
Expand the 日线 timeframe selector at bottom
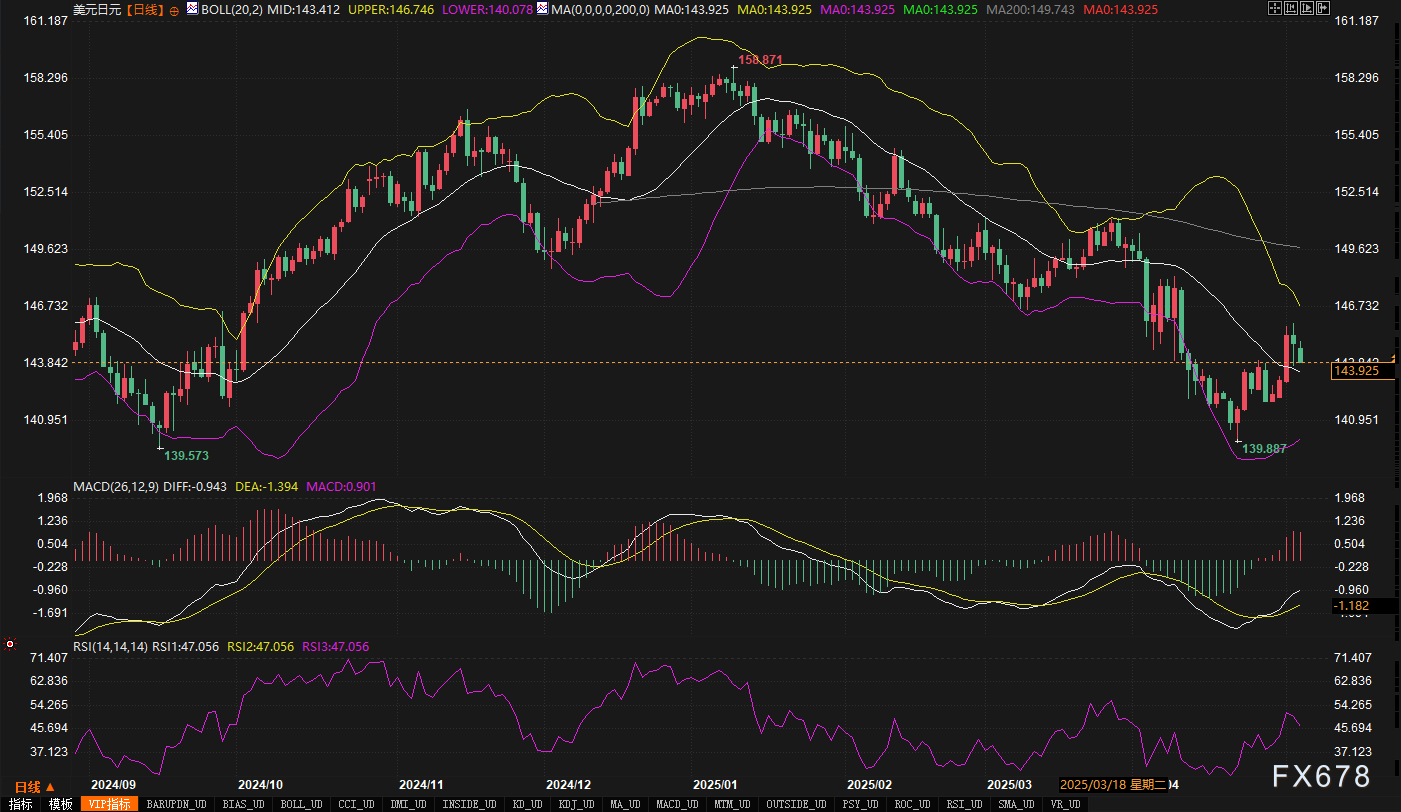pos(35,787)
